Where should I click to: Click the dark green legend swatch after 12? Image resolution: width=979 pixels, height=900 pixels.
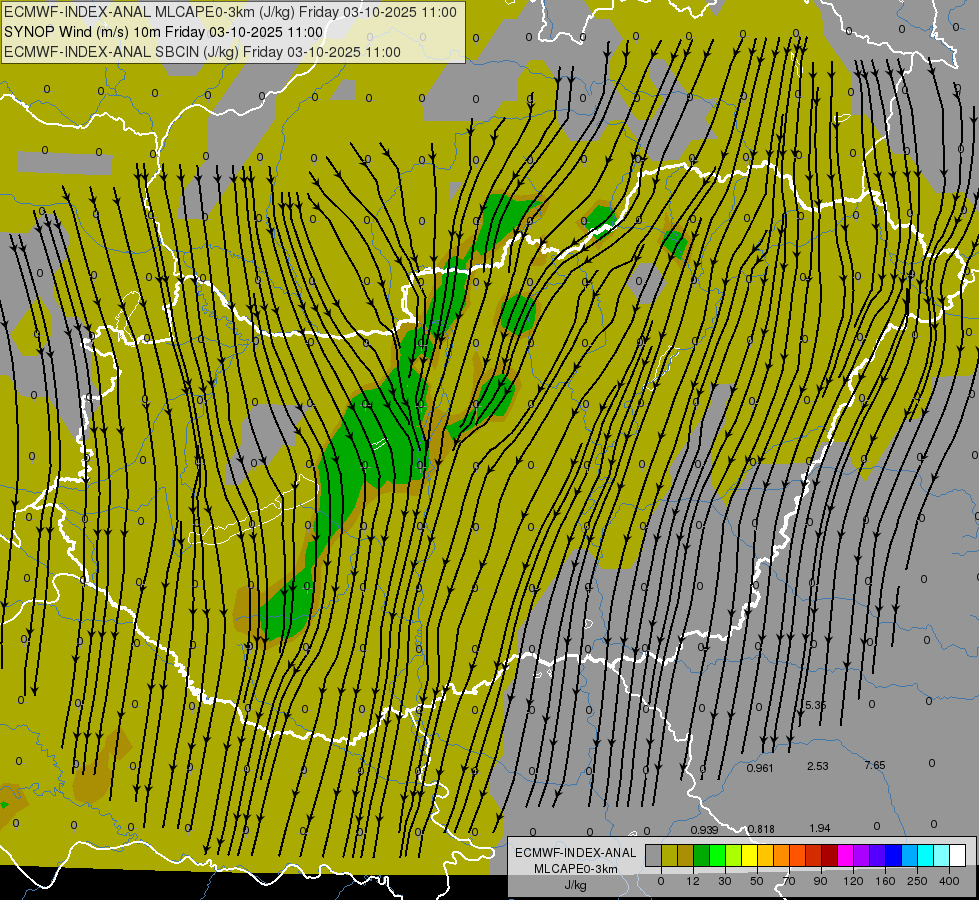(x=702, y=856)
